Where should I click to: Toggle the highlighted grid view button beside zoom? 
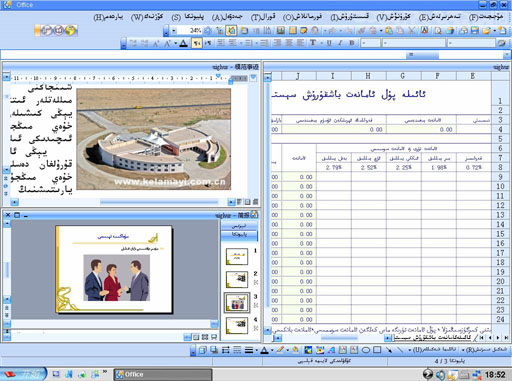point(231,31)
